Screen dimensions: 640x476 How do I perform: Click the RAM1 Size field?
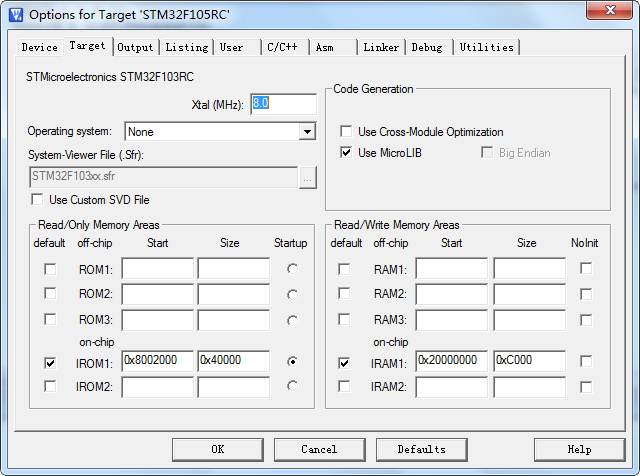point(530,268)
